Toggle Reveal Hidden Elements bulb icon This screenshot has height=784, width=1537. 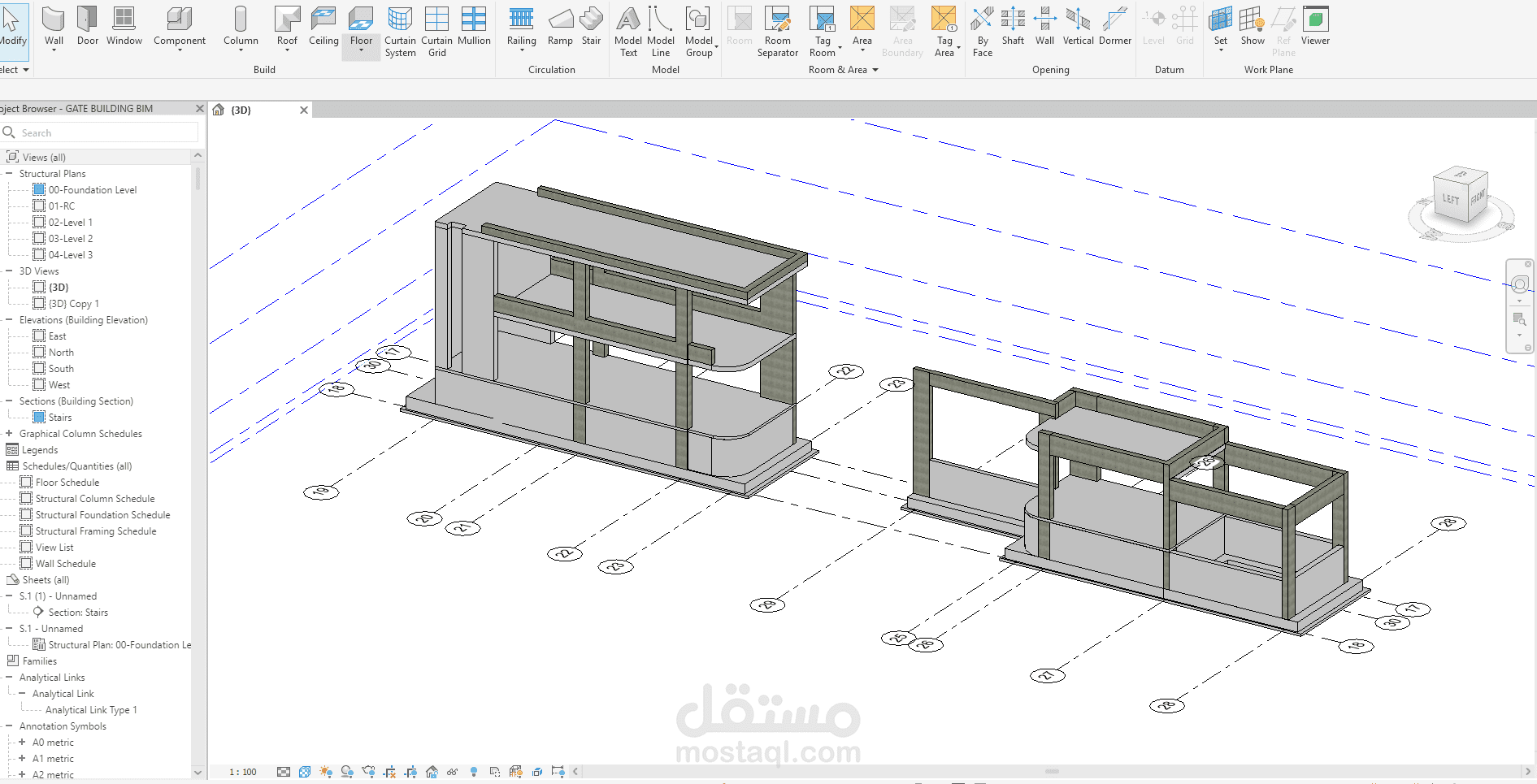click(x=474, y=772)
